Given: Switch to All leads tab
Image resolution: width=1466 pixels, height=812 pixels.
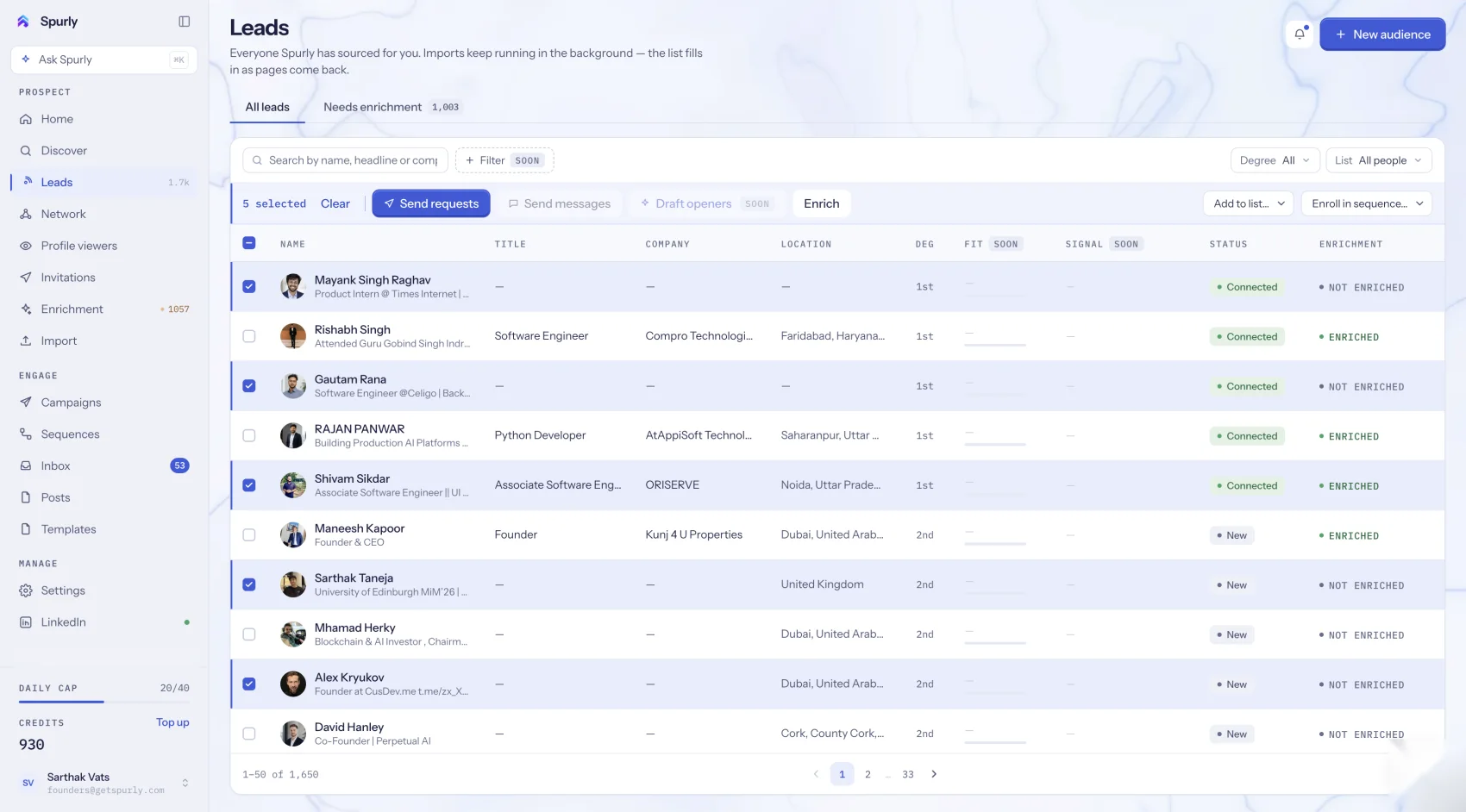Looking at the screenshot, I should click(267, 107).
